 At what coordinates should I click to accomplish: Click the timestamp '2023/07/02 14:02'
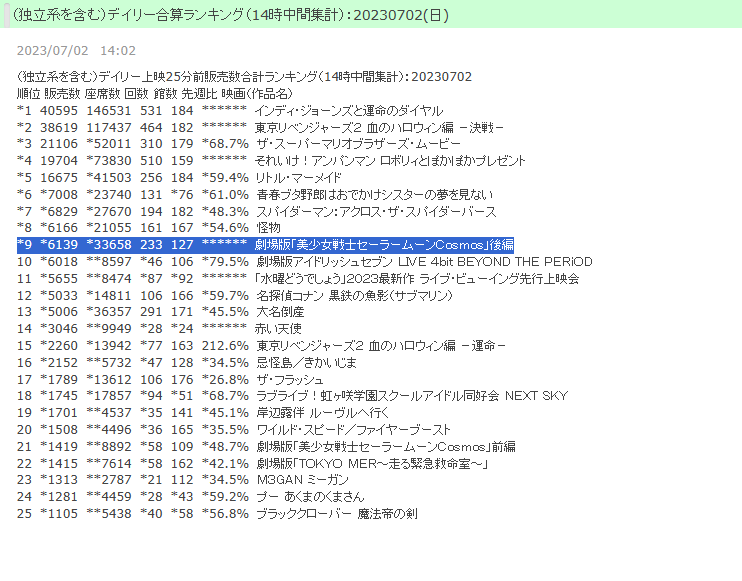(x=76, y=51)
